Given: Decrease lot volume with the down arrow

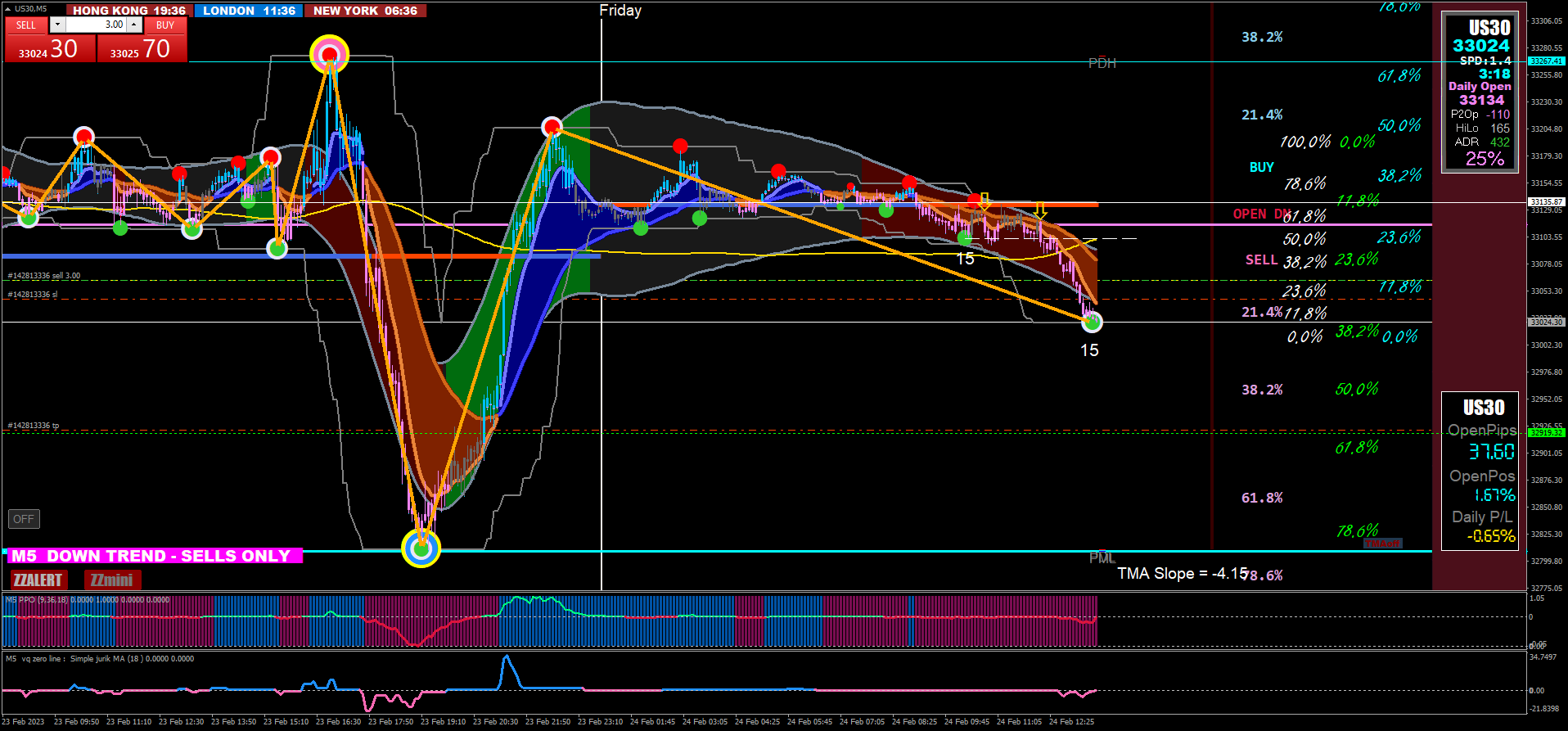Looking at the screenshot, I should [x=56, y=25].
